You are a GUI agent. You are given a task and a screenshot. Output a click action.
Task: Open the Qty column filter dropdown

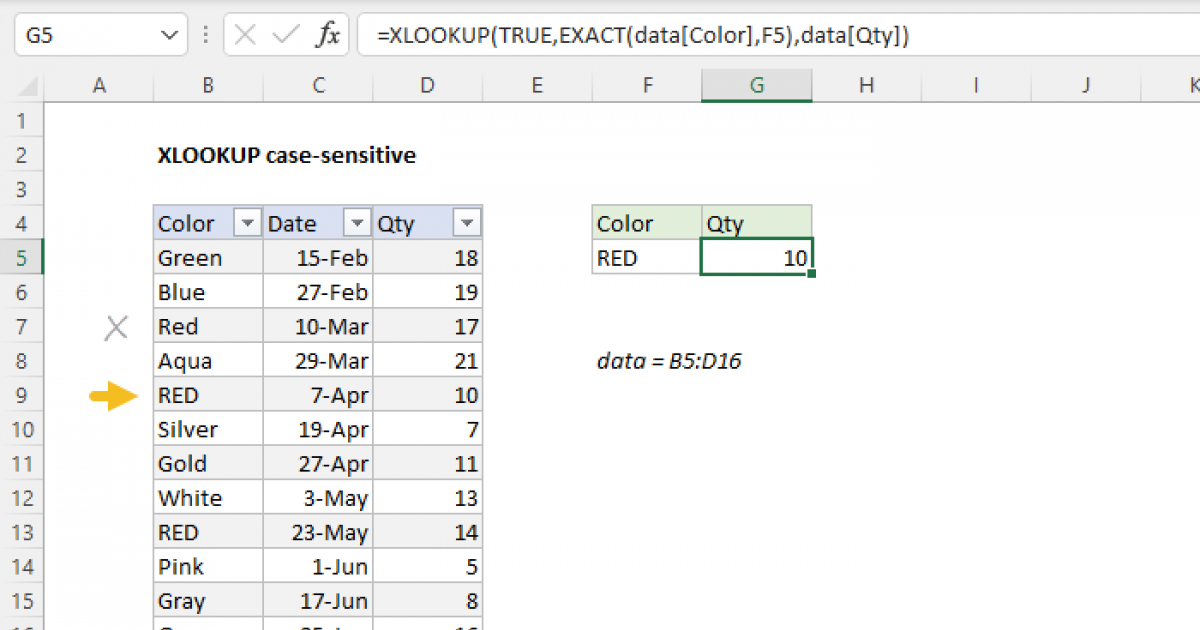(x=466, y=222)
